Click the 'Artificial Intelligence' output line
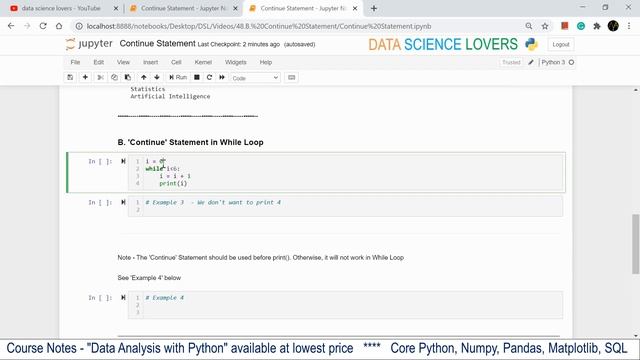Screen dimensions: 640x360 (x=170, y=96)
